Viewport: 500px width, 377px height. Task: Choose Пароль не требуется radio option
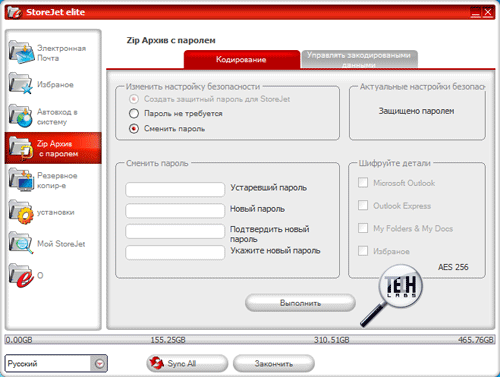[134, 114]
